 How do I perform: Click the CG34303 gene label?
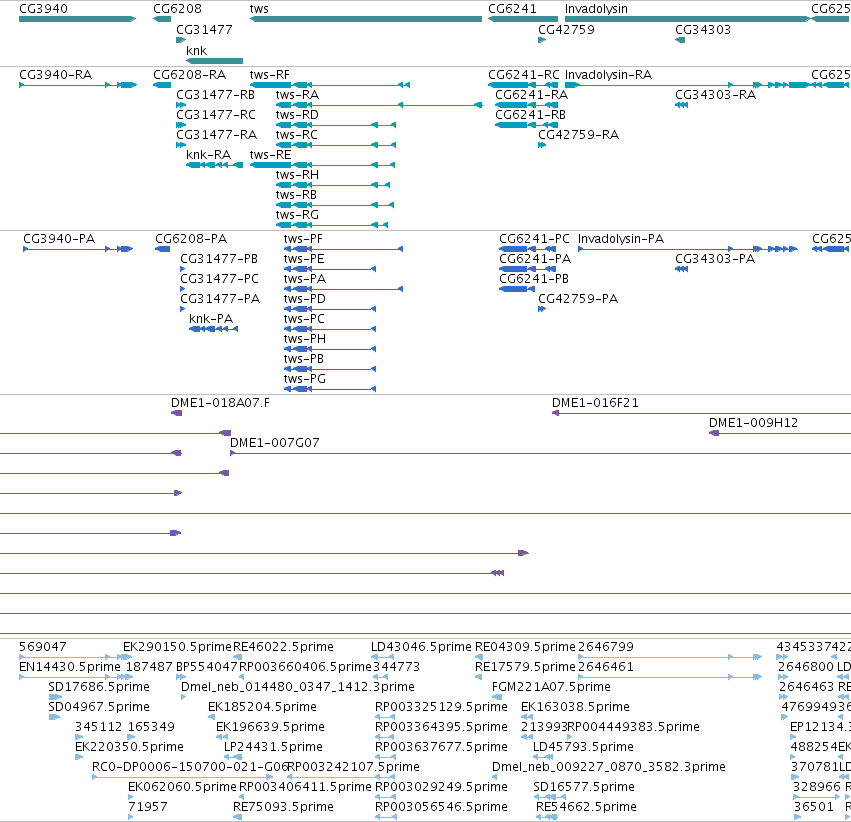(x=703, y=29)
